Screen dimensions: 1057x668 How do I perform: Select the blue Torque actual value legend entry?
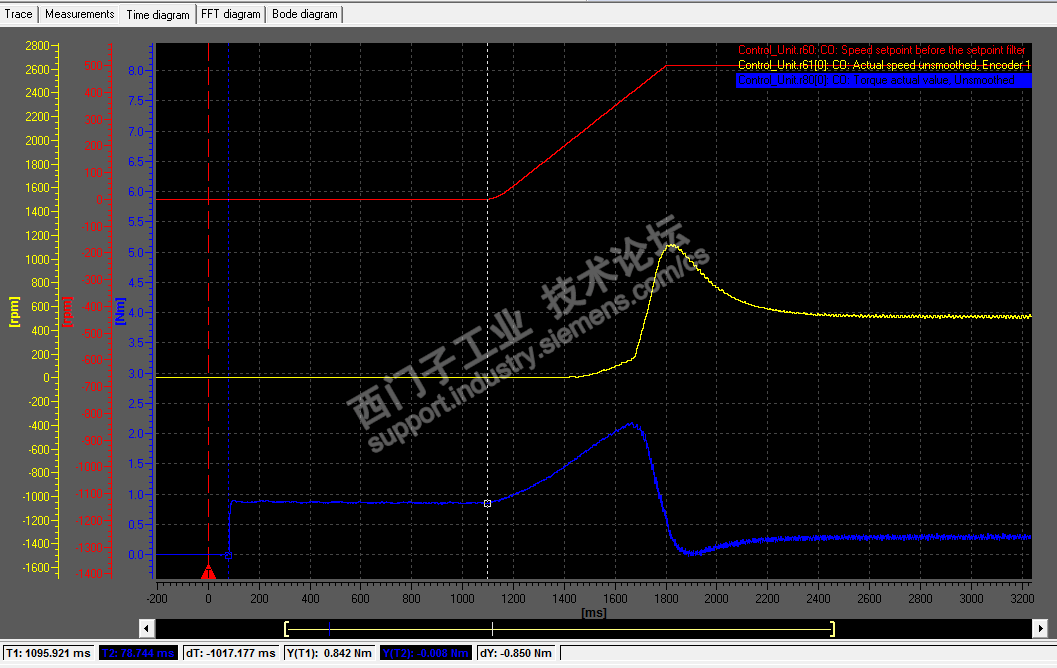[x=884, y=80]
